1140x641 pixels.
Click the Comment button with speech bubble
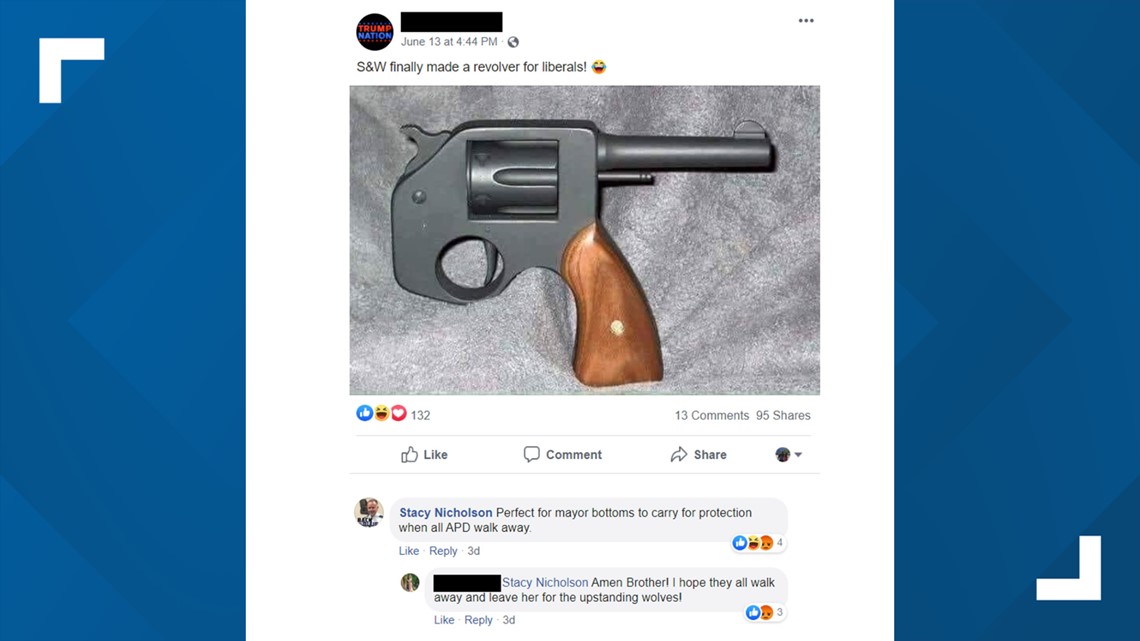click(x=563, y=455)
